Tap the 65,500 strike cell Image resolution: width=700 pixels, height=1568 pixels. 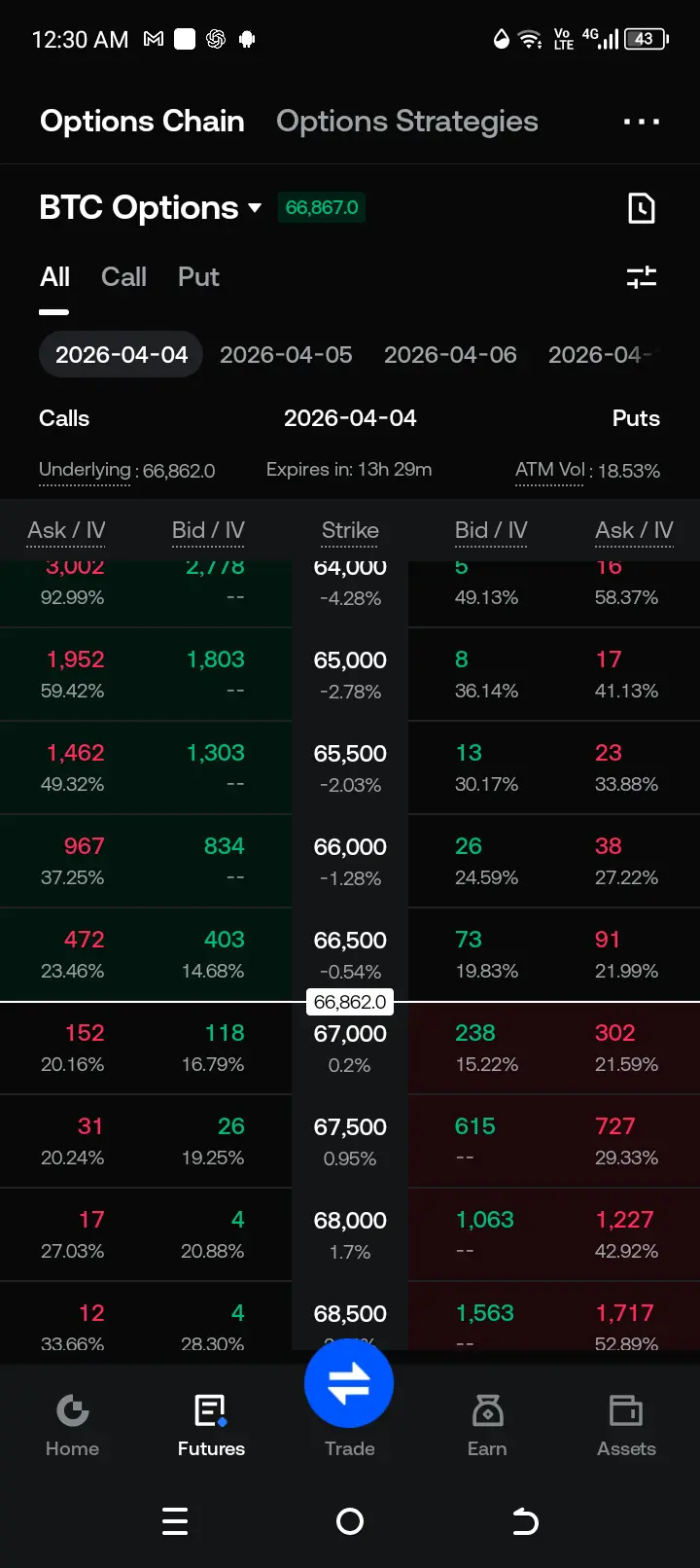pyautogui.click(x=350, y=768)
